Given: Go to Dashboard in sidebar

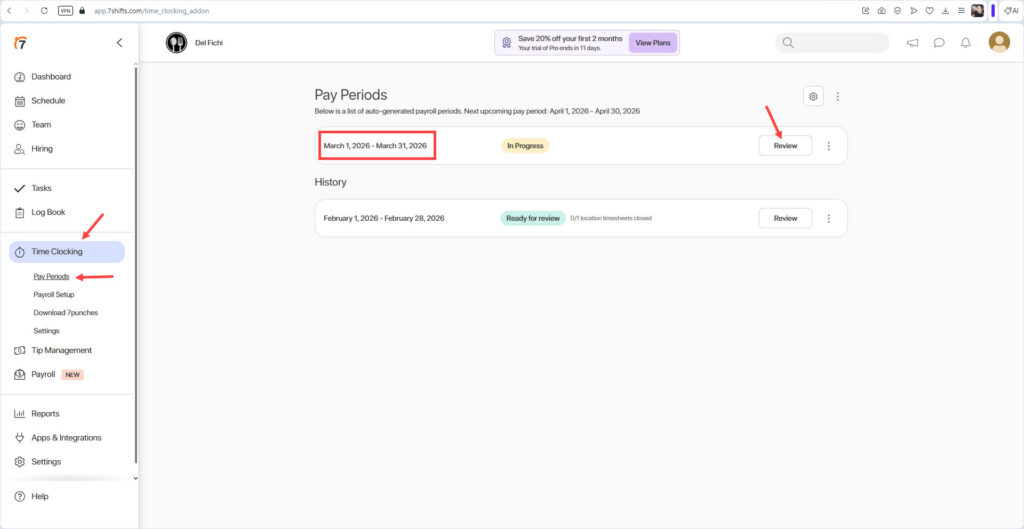Looking at the screenshot, I should pyautogui.click(x=51, y=77).
